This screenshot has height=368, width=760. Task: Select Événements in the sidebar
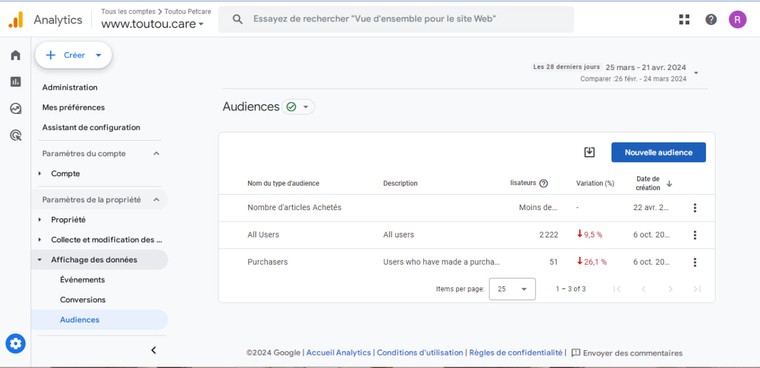click(82, 280)
